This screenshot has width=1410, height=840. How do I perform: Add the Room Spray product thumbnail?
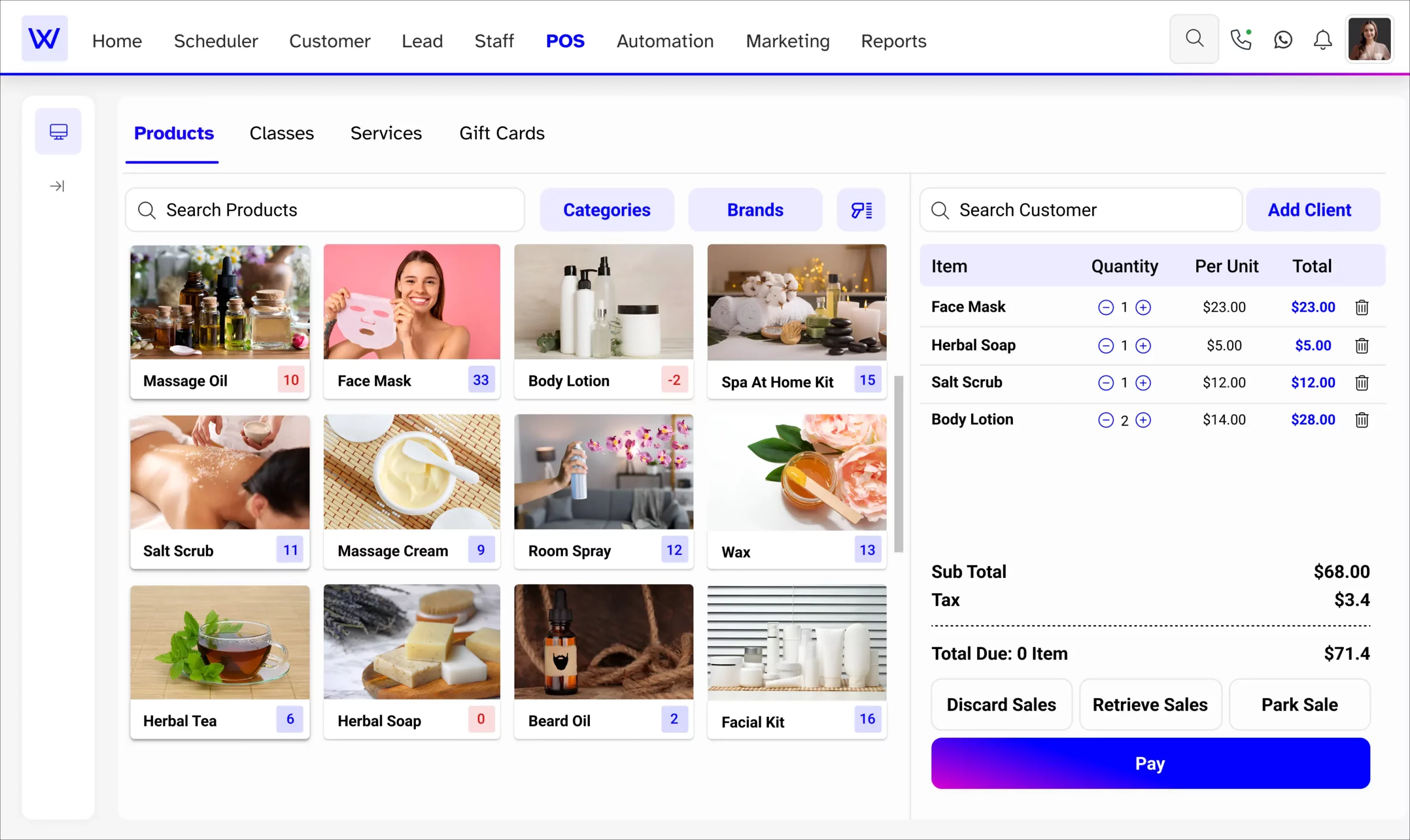[x=603, y=472]
